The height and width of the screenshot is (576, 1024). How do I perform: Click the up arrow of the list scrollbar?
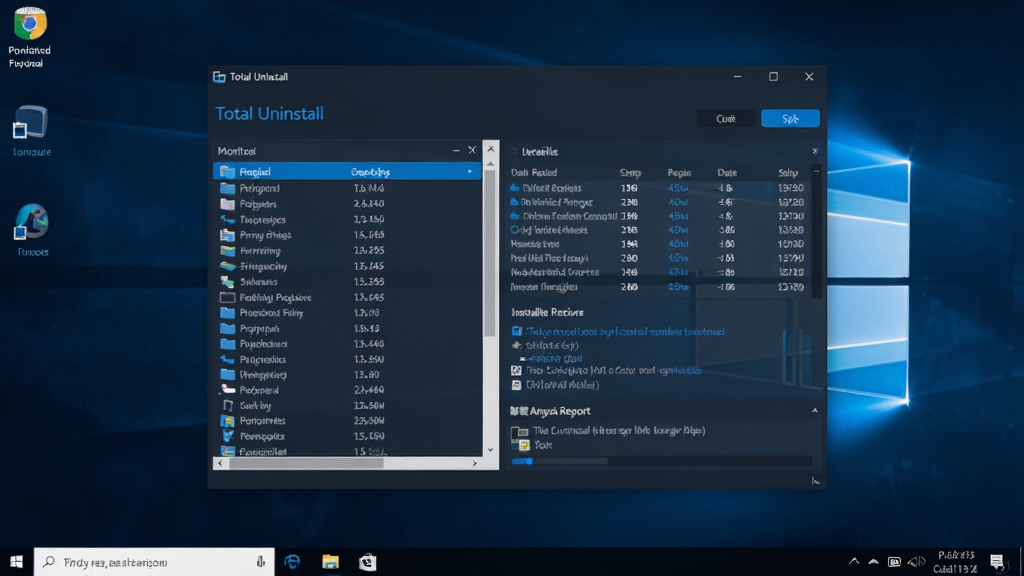pyautogui.click(x=490, y=164)
